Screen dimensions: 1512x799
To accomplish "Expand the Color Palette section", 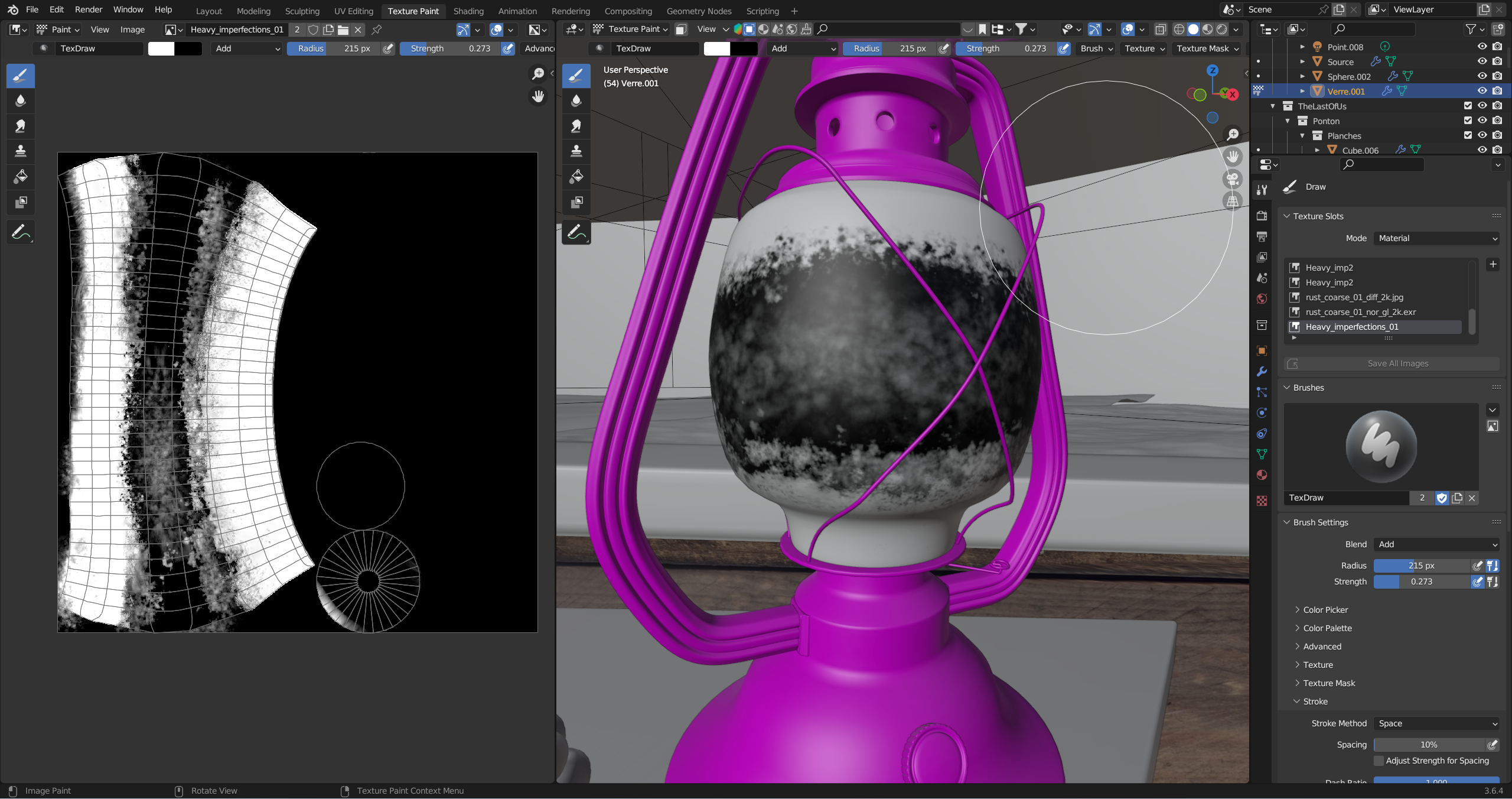I will coord(1327,628).
